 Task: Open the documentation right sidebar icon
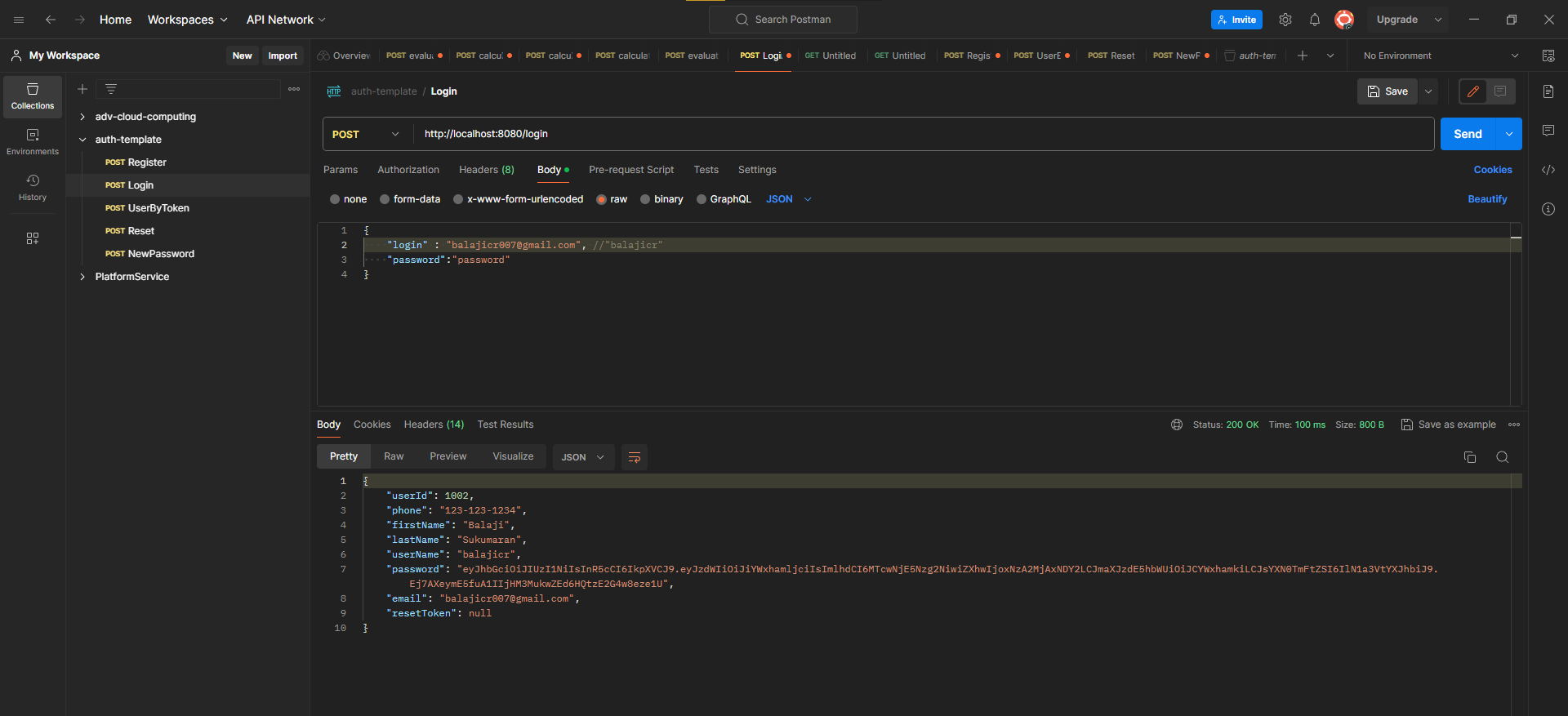(x=1548, y=91)
